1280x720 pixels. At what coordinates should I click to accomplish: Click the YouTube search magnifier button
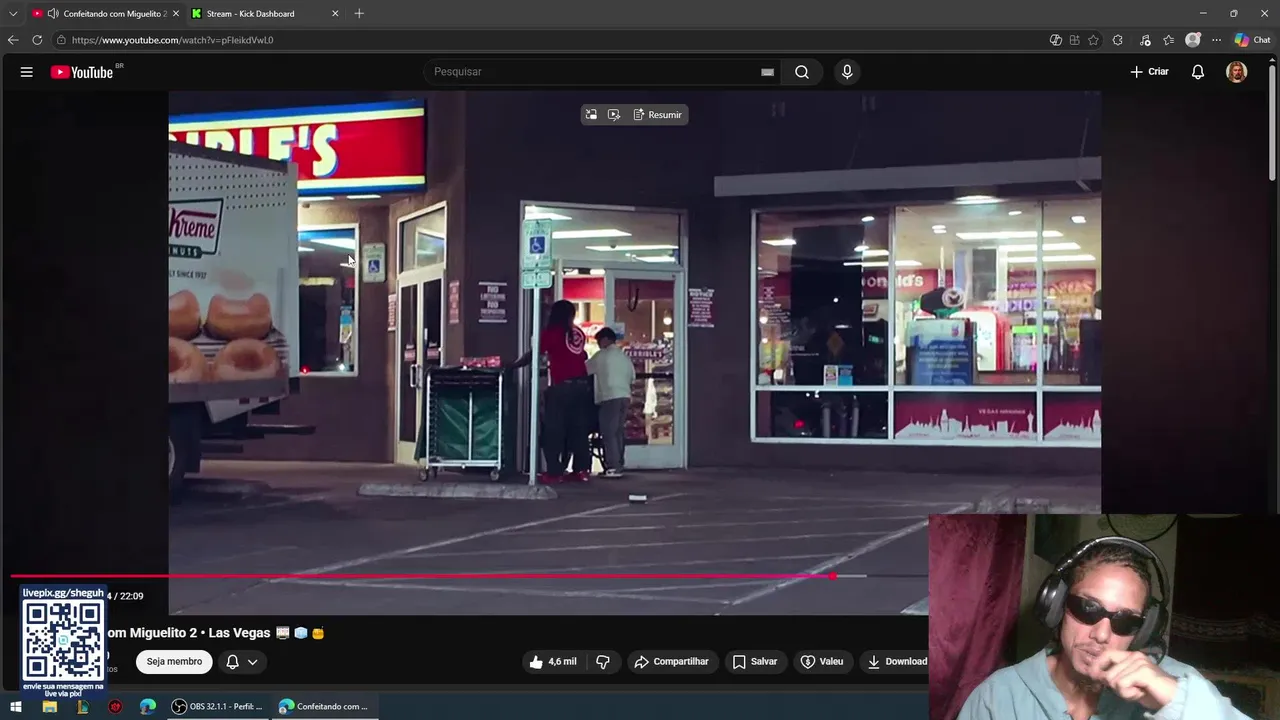802,72
